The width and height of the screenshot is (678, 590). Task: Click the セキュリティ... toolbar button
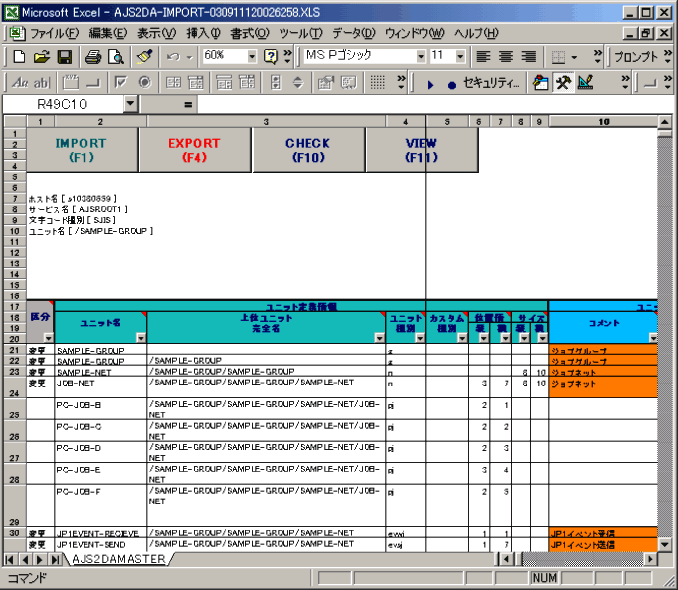491,83
